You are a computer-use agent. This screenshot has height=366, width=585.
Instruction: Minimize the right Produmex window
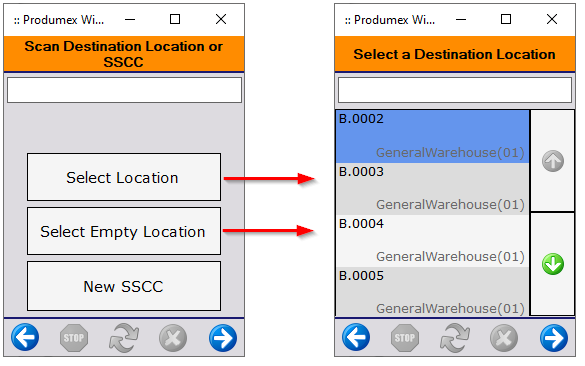(461, 19)
